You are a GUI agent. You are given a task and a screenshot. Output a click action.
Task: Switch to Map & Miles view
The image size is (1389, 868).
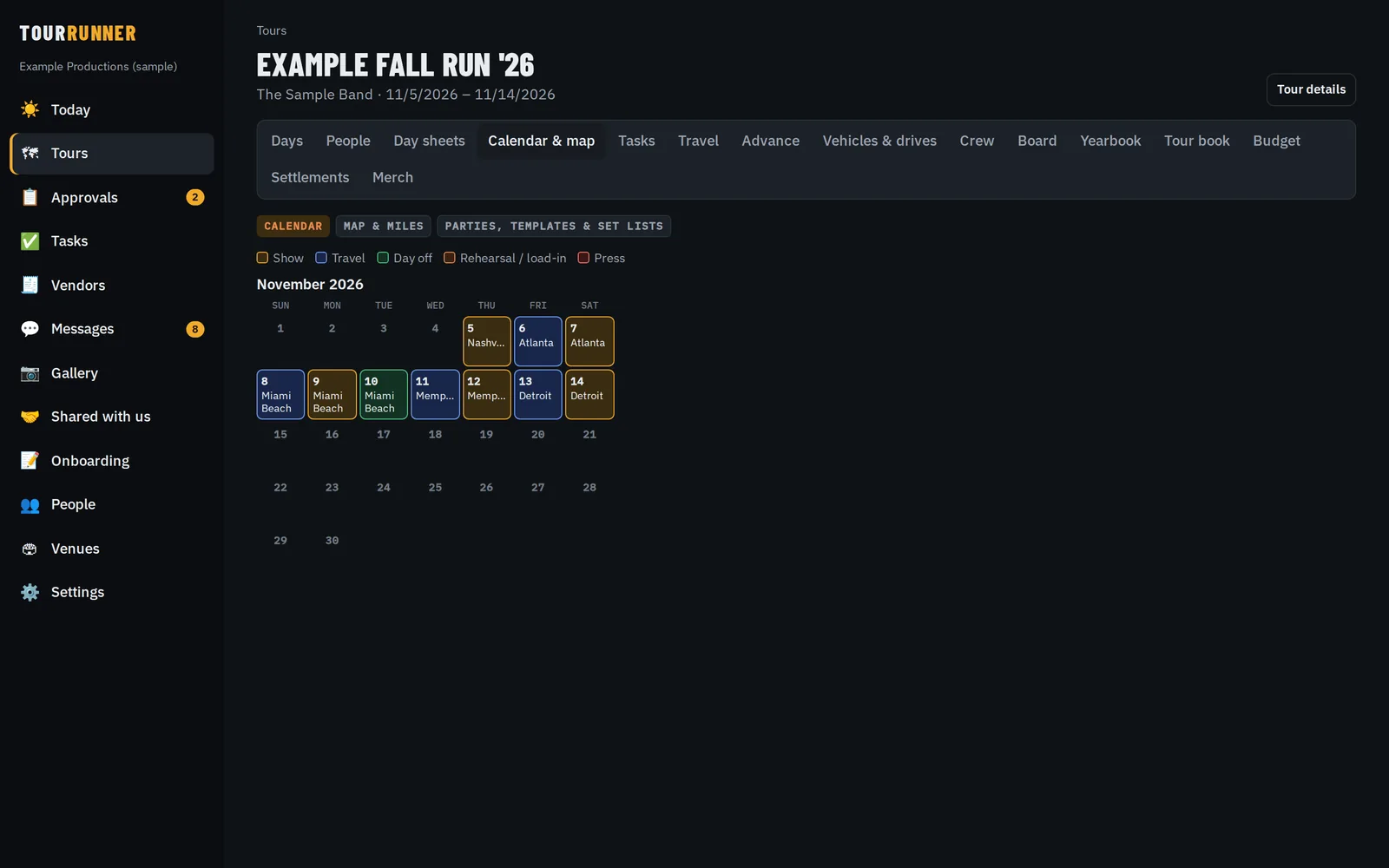(383, 227)
